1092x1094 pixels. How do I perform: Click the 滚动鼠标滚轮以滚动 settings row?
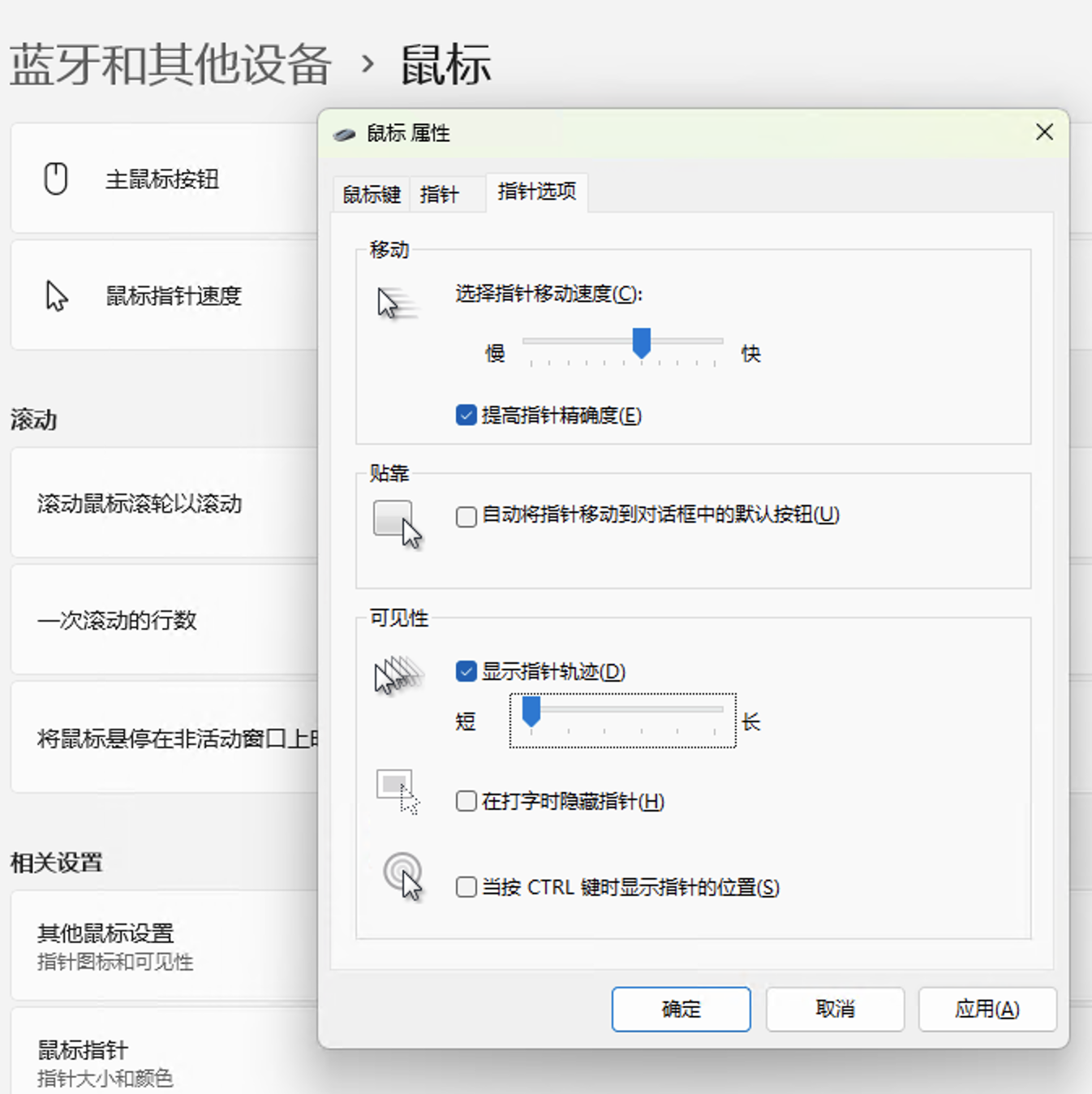pyautogui.click(x=165, y=503)
